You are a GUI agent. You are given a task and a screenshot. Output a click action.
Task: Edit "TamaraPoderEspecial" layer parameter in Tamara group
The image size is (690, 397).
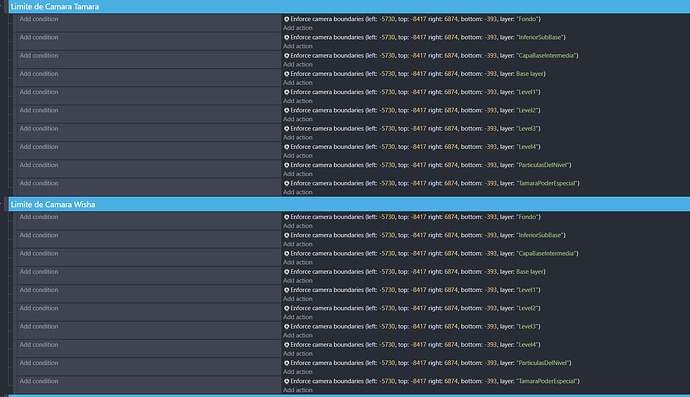click(547, 184)
